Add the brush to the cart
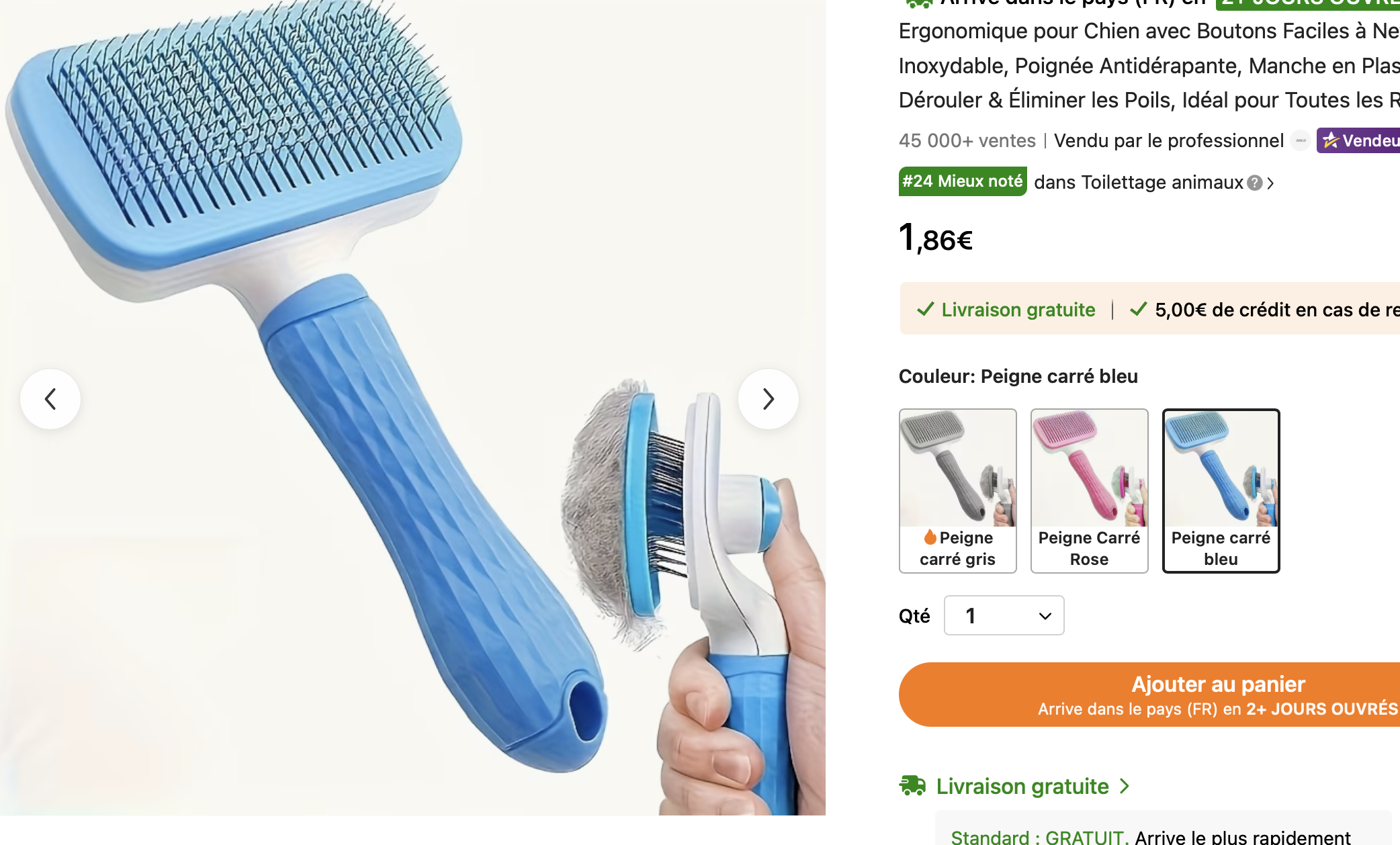1400x845 pixels. (1149, 695)
